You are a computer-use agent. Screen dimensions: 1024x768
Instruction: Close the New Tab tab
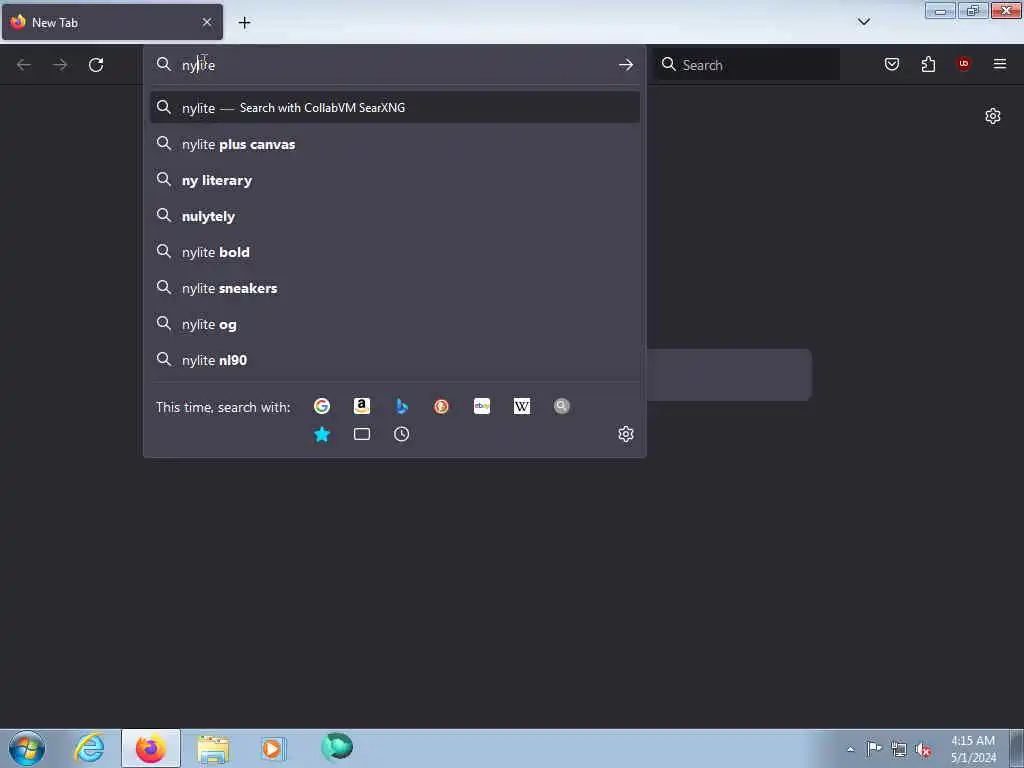(207, 22)
